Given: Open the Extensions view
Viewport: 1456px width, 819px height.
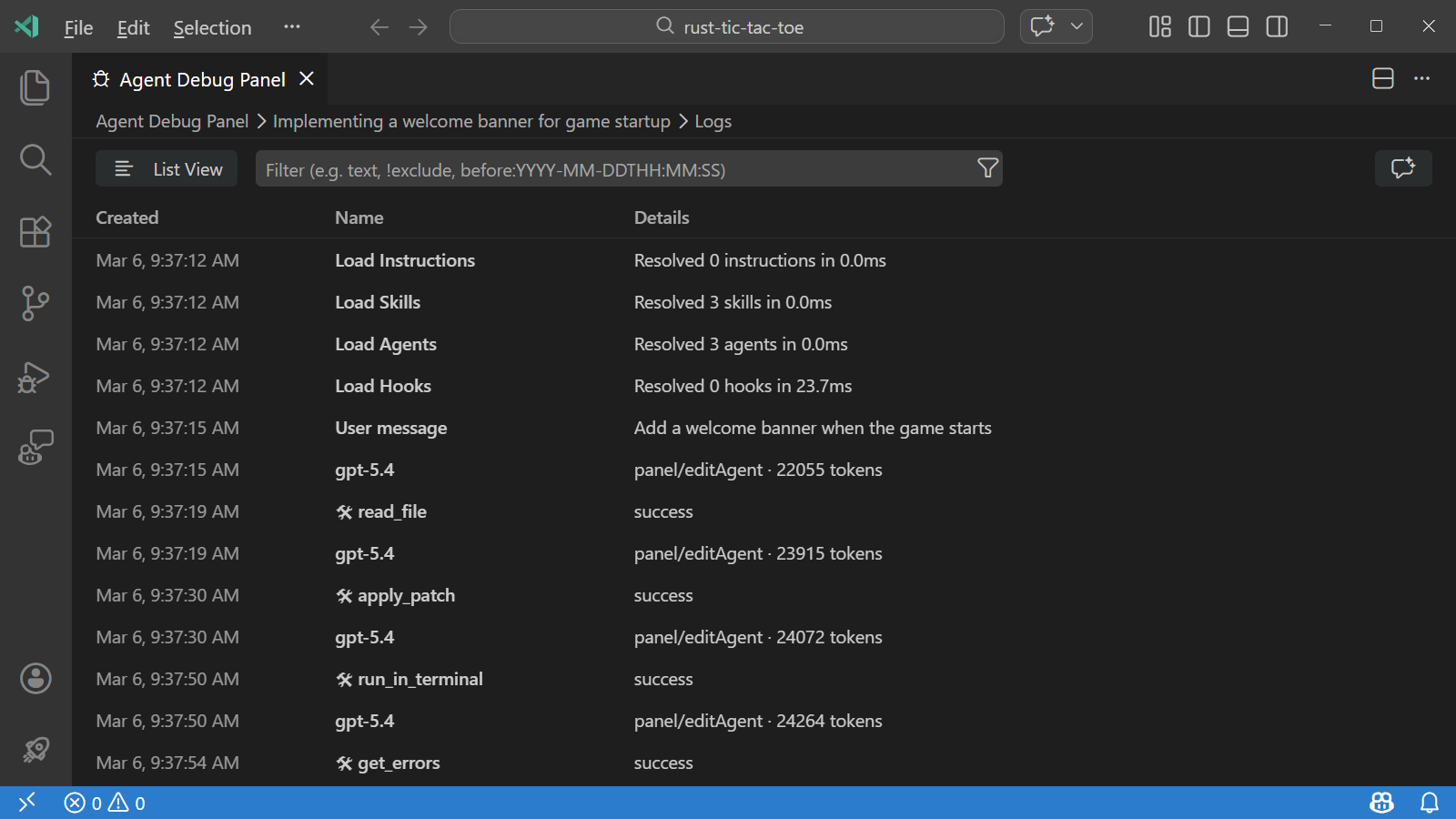Looking at the screenshot, I should [35, 232].
